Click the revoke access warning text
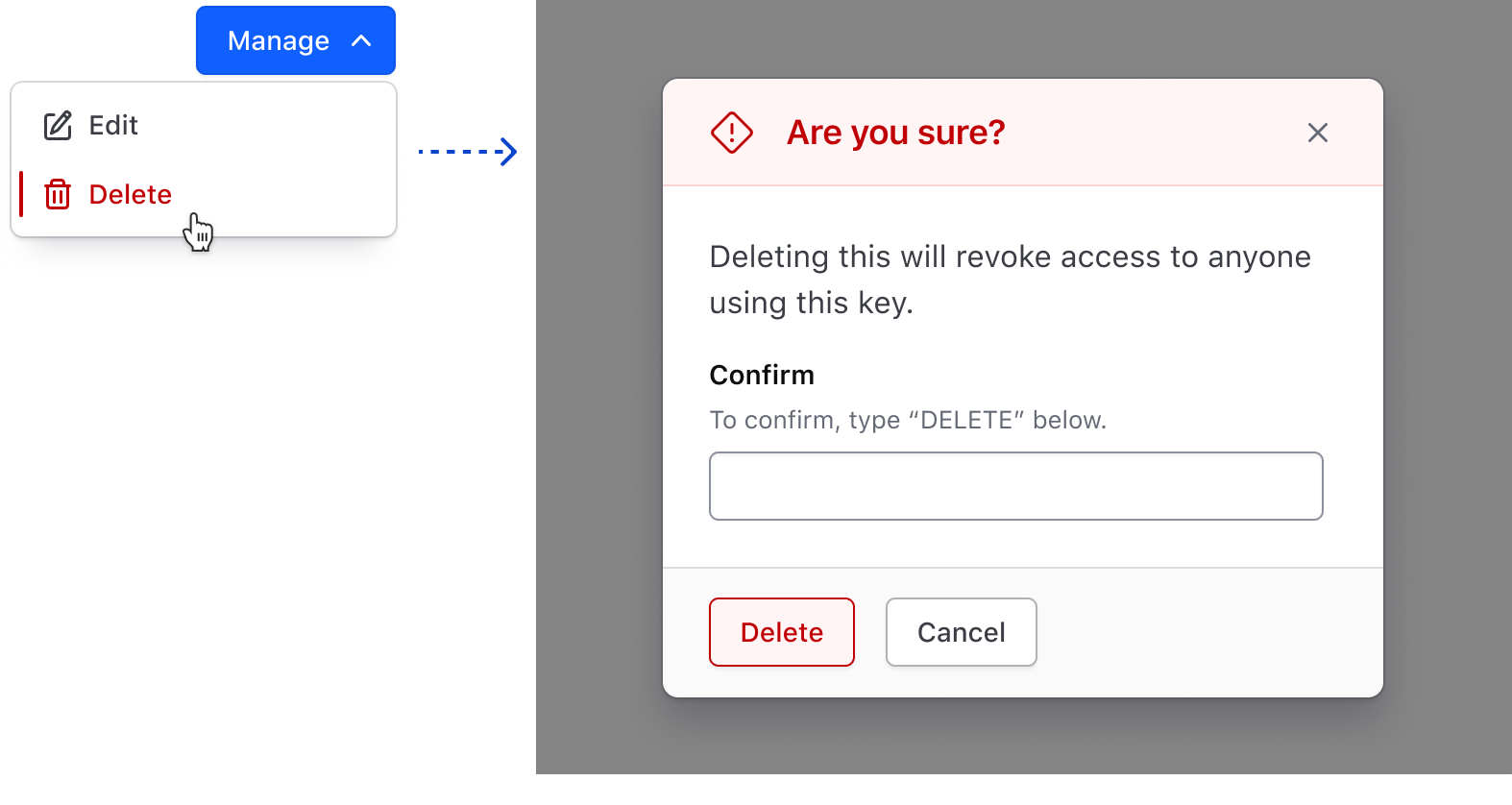The image size is (1512, 805). point(1009,279)
